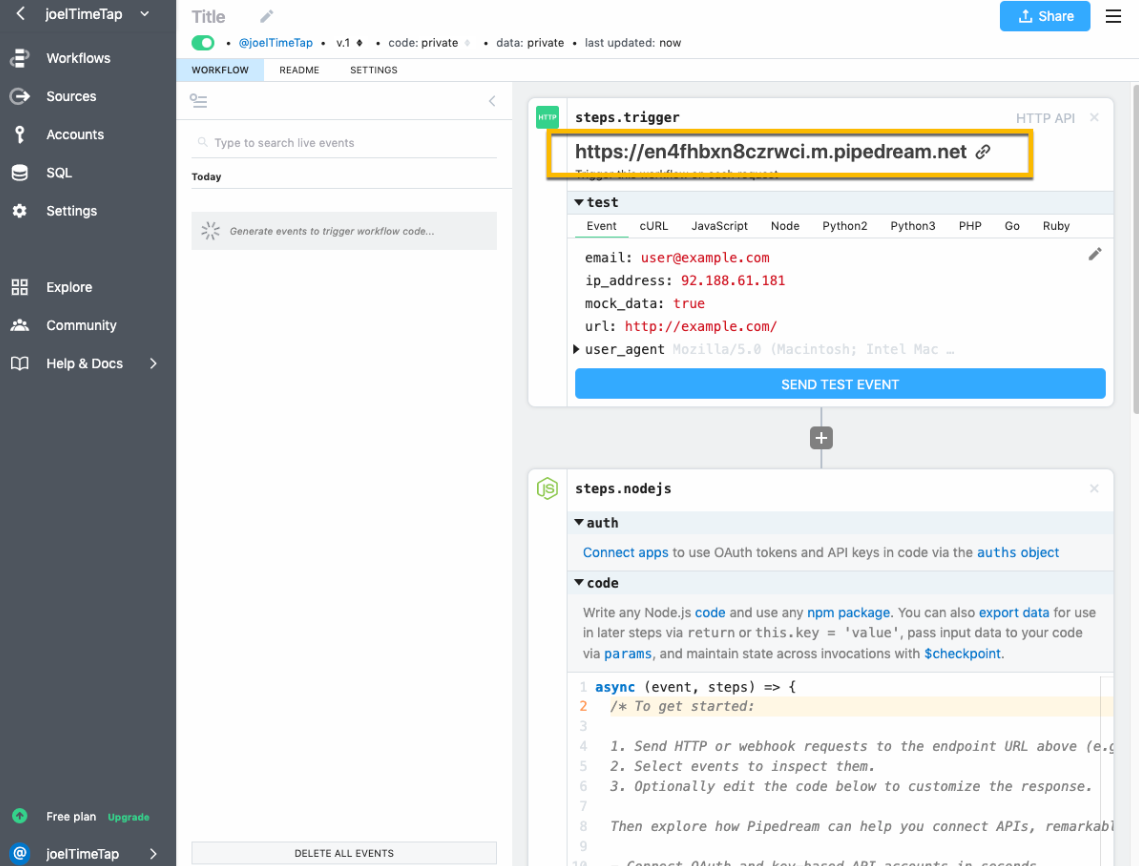Switch to the README tab
The image size is (1139, 866).
pos(299,70)
